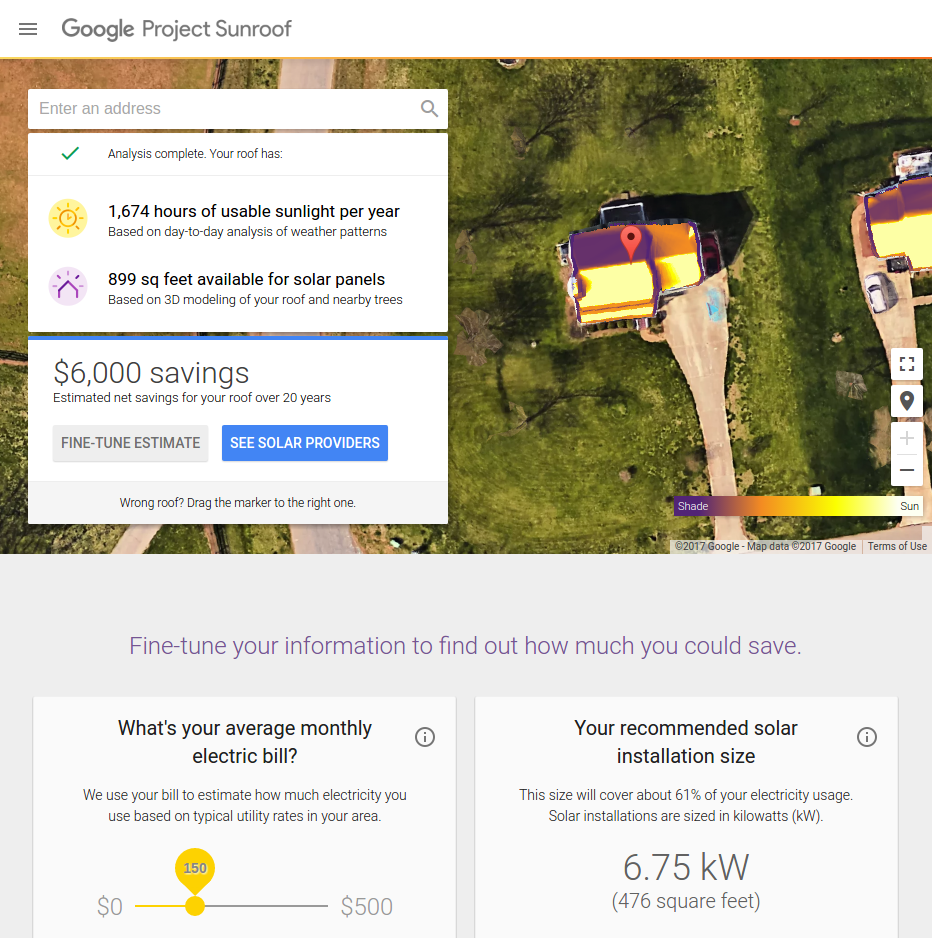932x938 pixels.
Task: Click the search magnifier icon
Action: (429, 108)
